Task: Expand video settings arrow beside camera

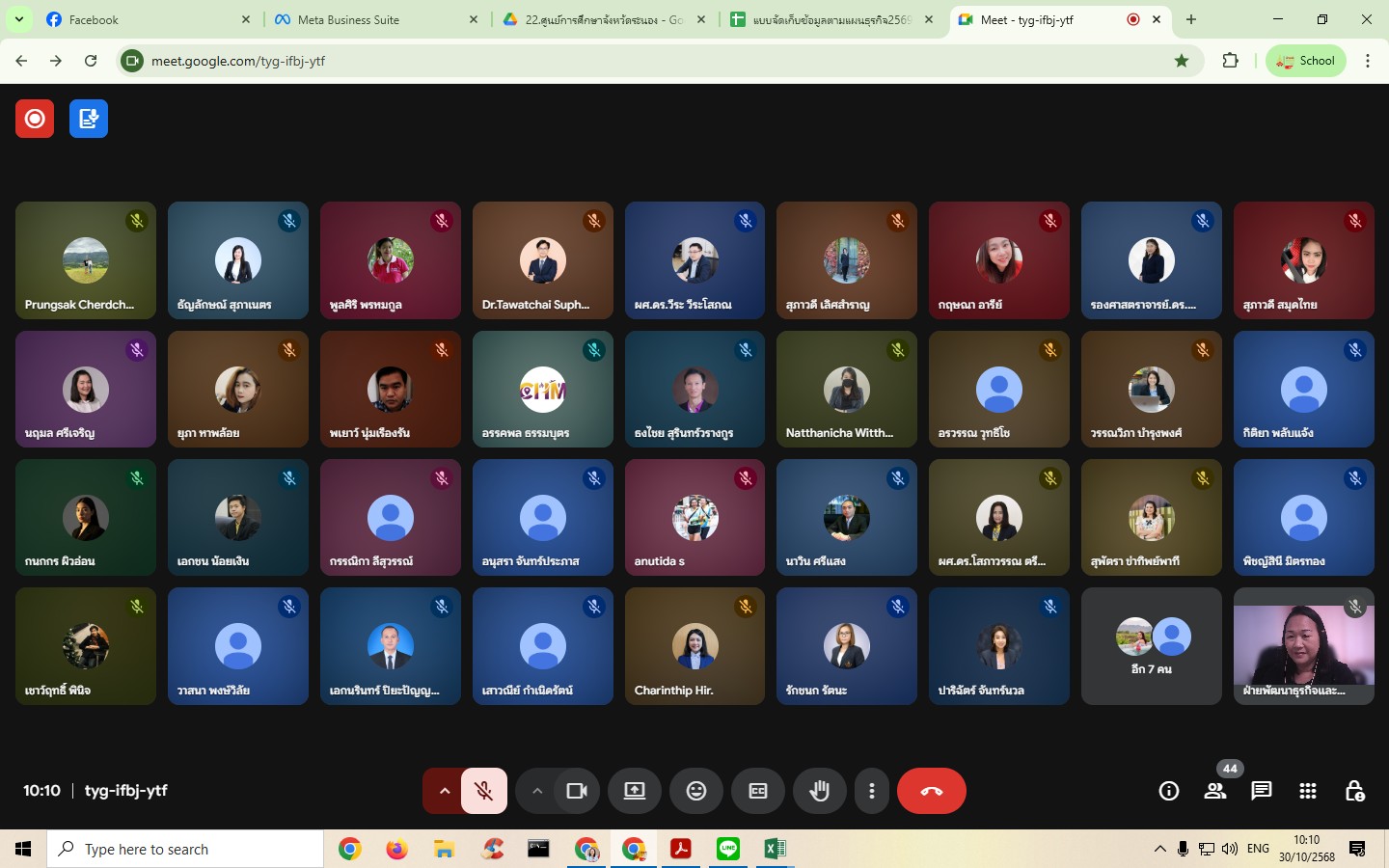Action: (537, 791)
